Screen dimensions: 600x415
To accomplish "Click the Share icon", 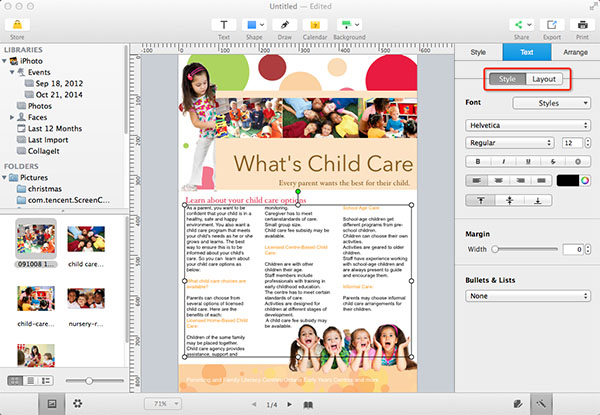I will point(521,25).
